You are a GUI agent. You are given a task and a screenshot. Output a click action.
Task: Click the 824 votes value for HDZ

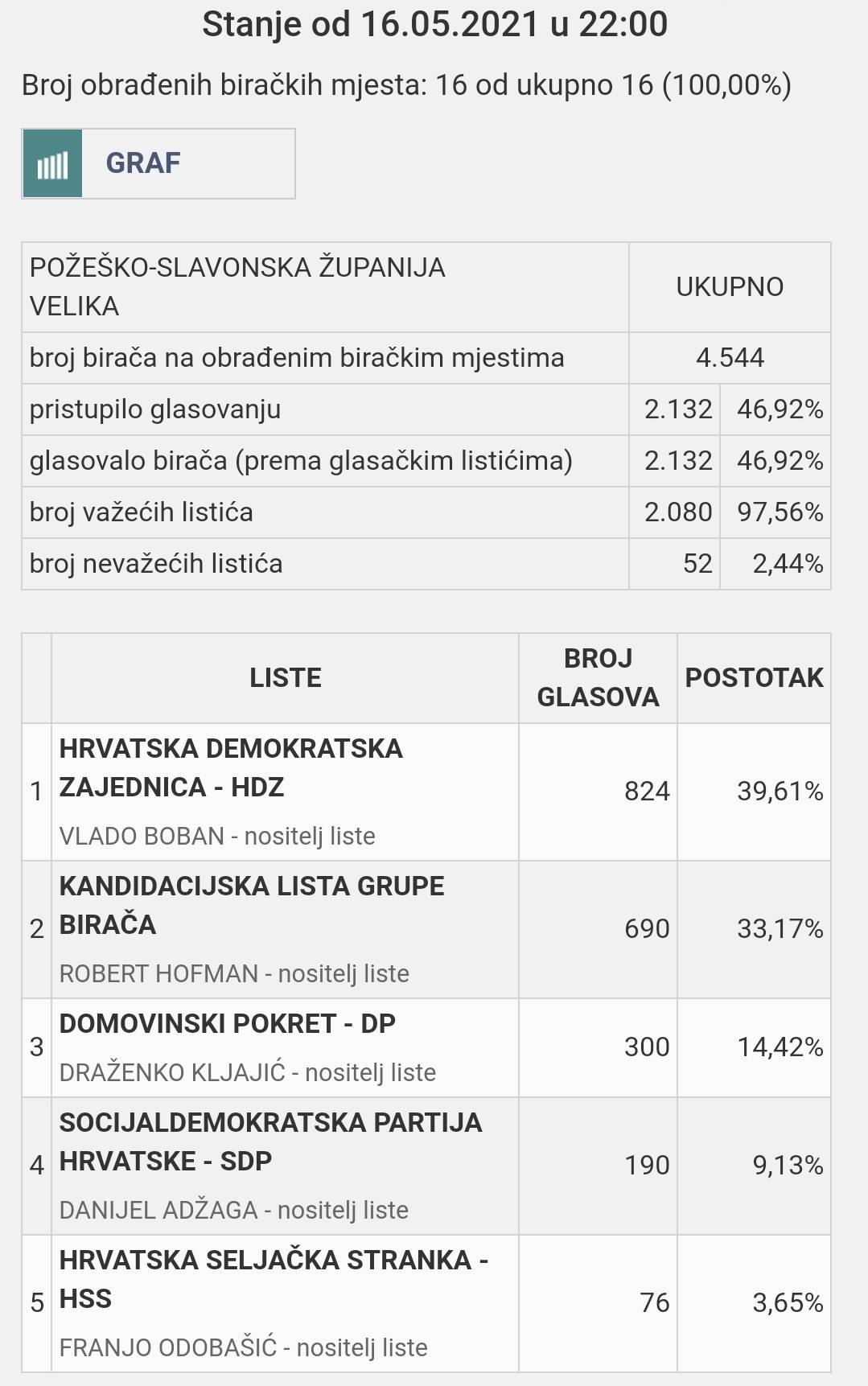(x=647, y=792)
